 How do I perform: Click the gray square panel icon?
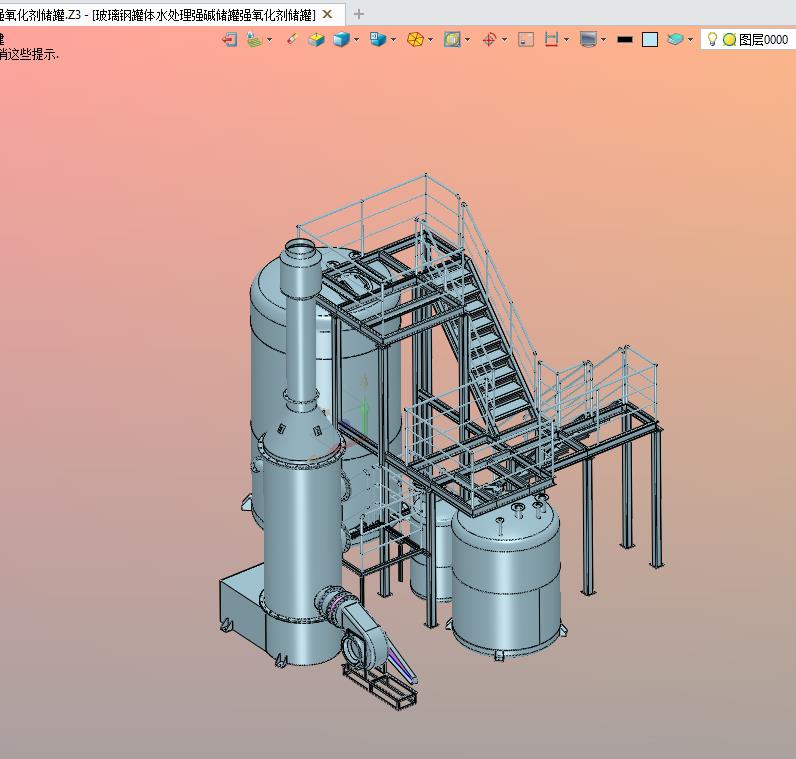[526, 40]
